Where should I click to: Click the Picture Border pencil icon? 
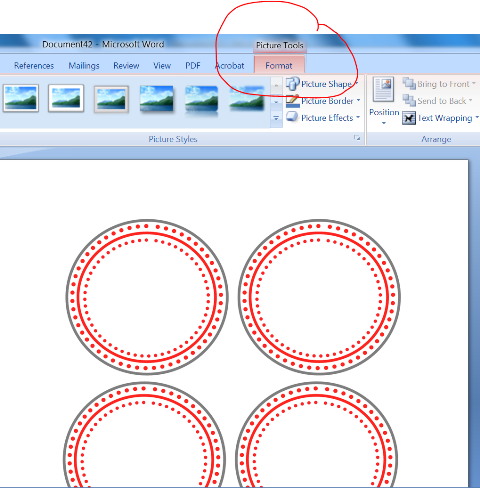point(292,101)
